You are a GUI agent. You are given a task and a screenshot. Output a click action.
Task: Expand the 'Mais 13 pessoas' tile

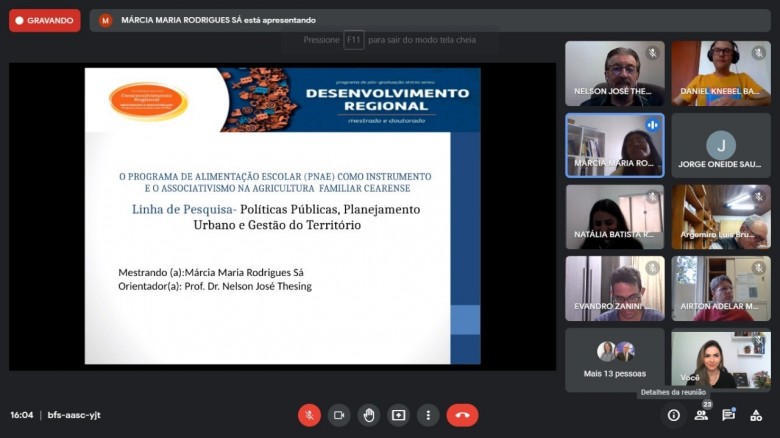[x=614, y=360]
